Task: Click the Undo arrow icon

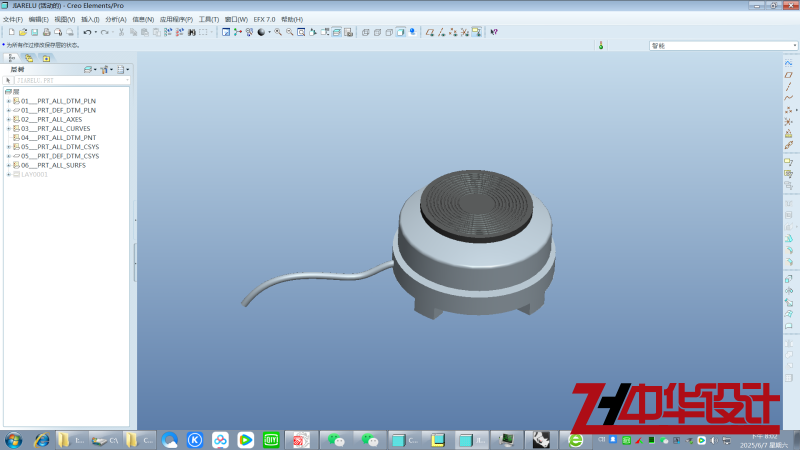Action: tap(87, 32)
